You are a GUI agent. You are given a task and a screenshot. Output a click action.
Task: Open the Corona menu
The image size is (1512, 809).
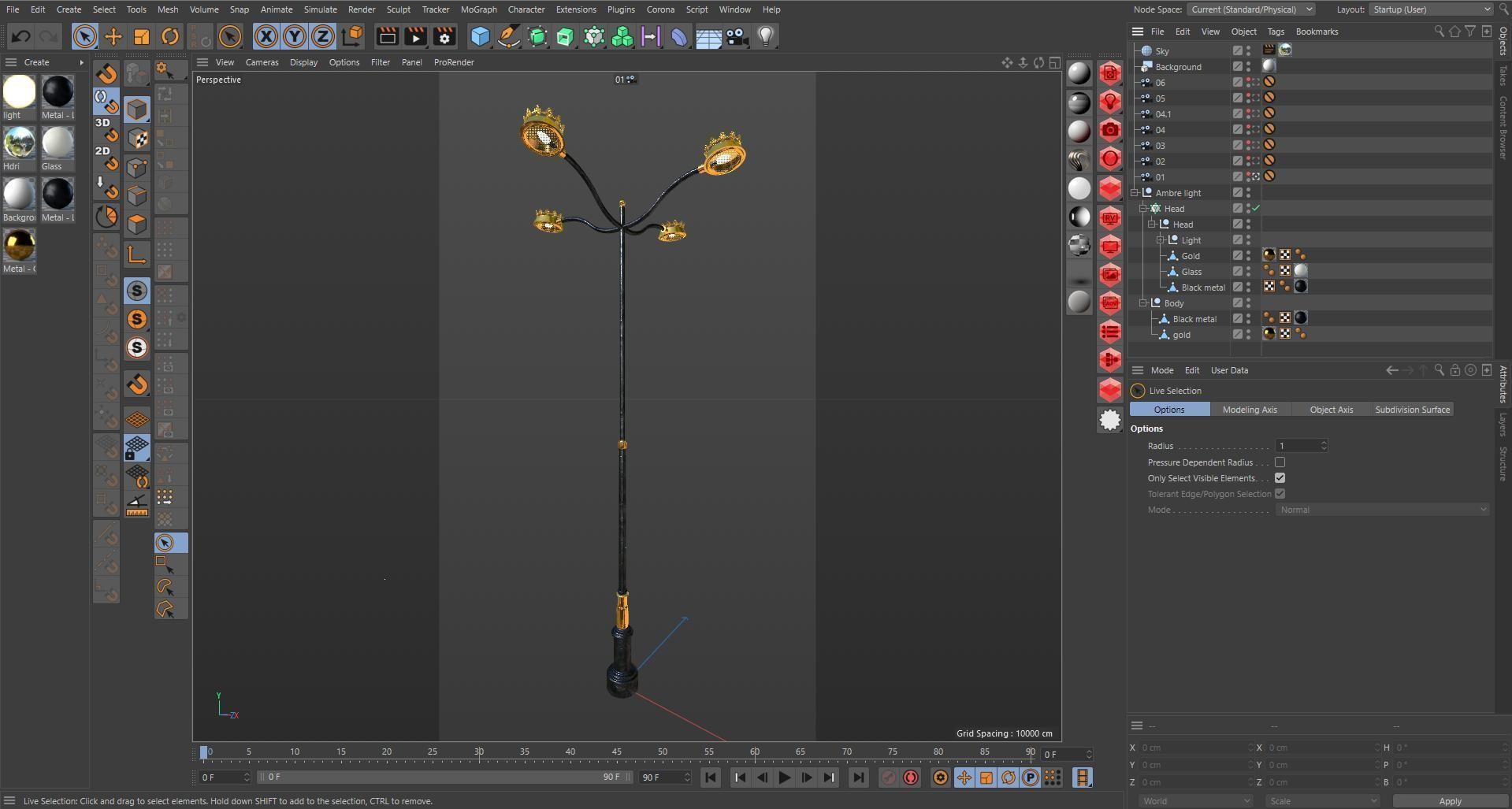660,9
